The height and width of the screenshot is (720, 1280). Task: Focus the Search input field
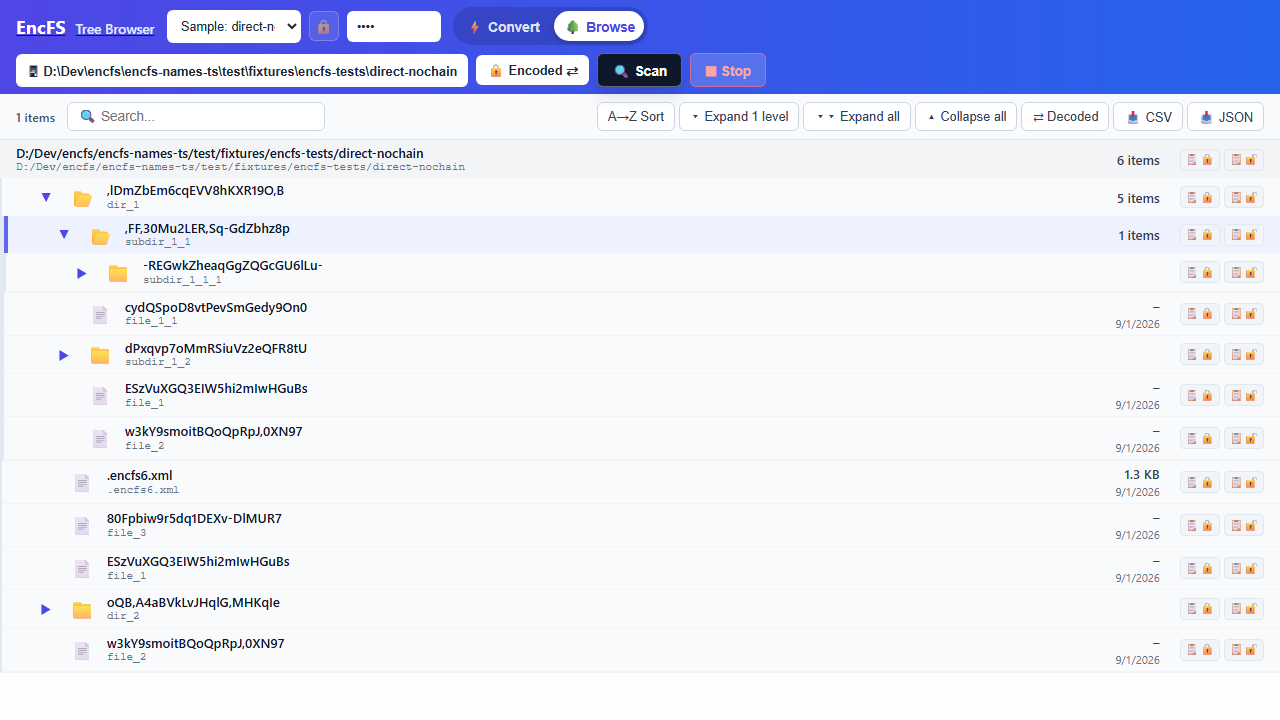[x=196, y=117]
